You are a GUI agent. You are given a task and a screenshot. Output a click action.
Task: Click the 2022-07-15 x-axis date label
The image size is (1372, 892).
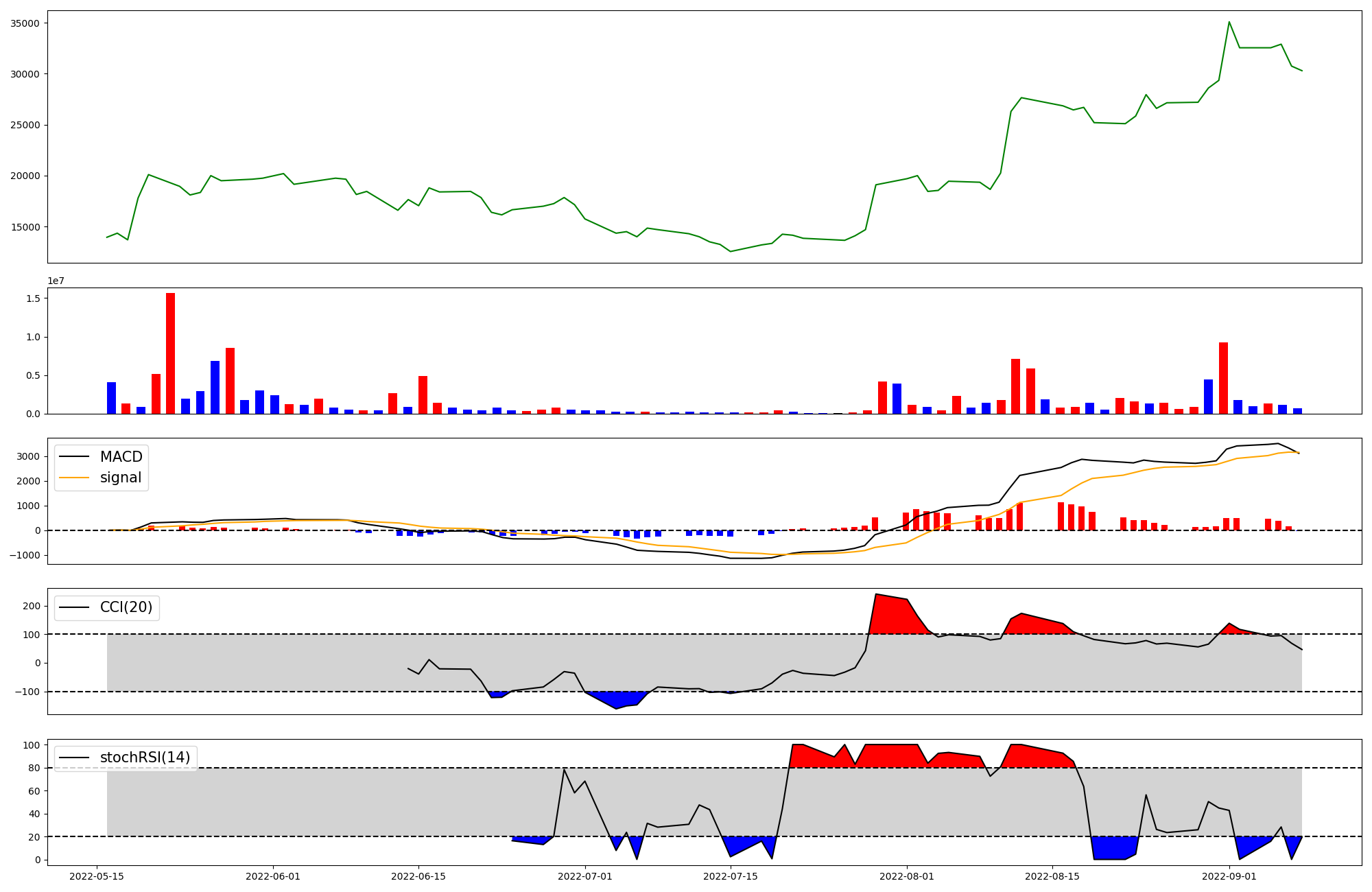731,876
